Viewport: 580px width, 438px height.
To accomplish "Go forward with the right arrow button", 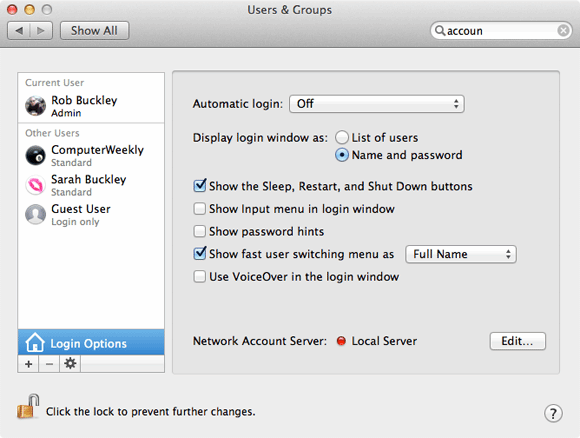I will (x=41, y=30).
